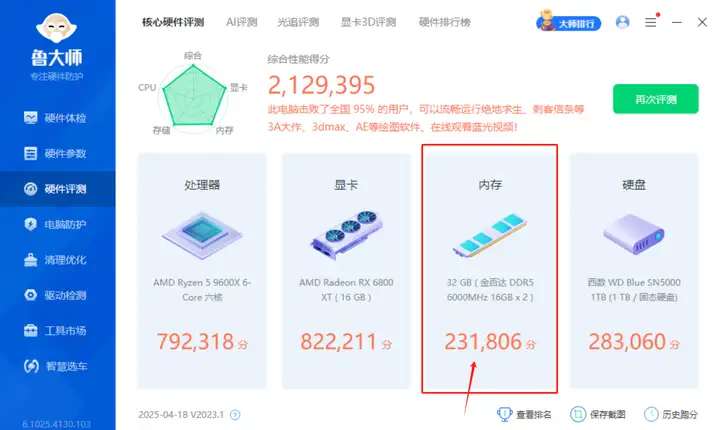
Task: Click the WD Blue SN5000 description
Action: (634, 289)
